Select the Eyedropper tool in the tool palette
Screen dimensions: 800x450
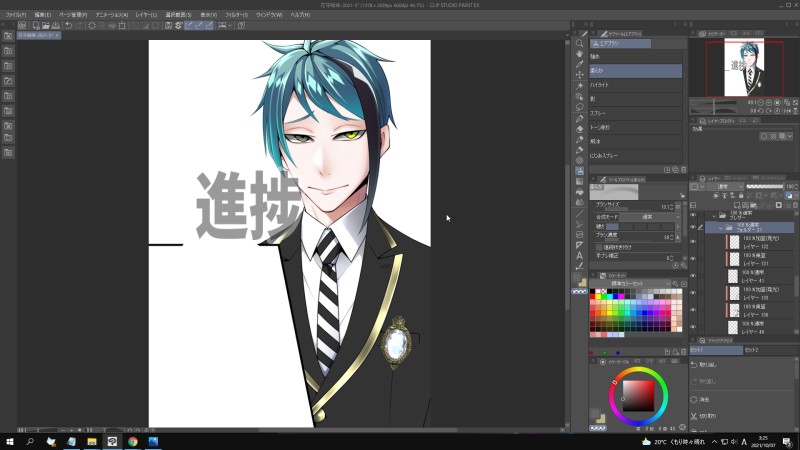(x=579, y=64)
